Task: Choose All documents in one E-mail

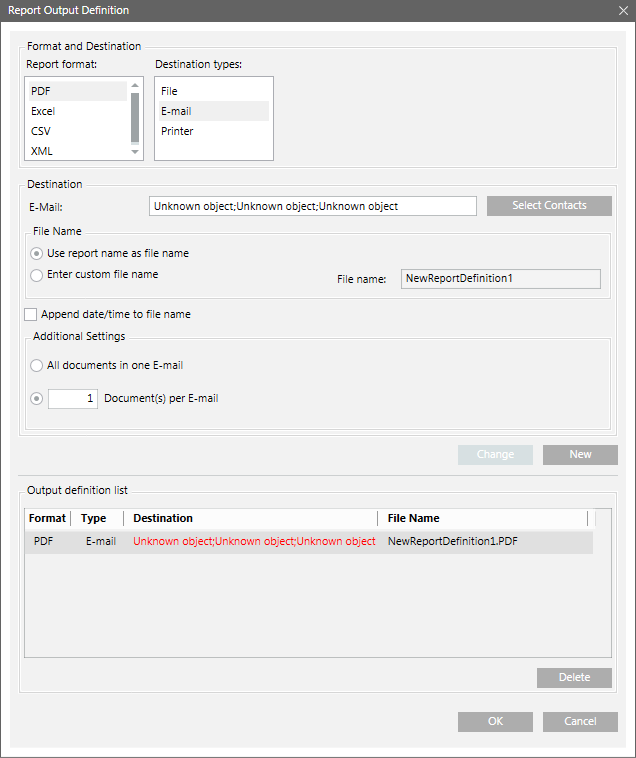Action: 37,366
